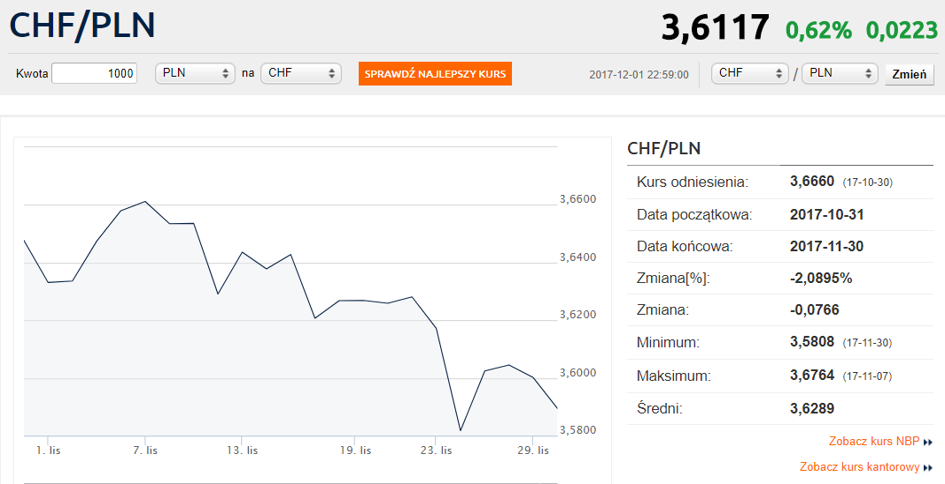Click the Zmień button

coord(909,75)
